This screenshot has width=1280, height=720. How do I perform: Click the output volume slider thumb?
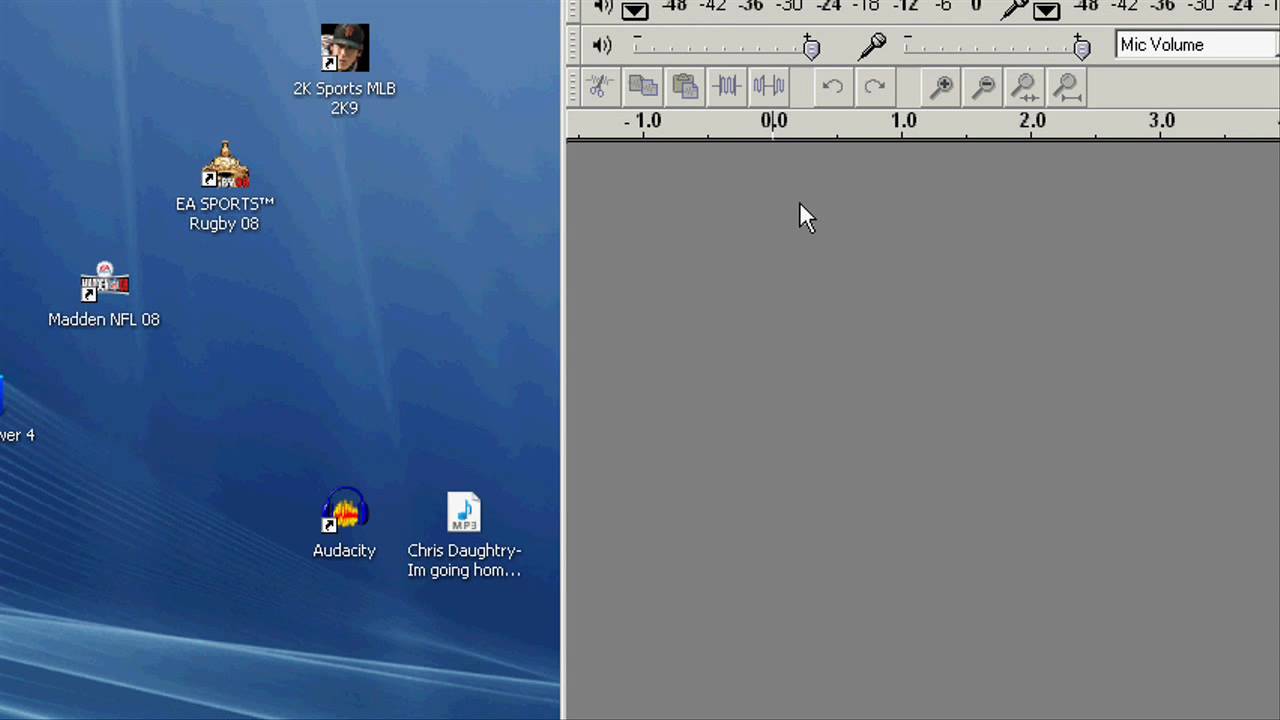[811, 46]
